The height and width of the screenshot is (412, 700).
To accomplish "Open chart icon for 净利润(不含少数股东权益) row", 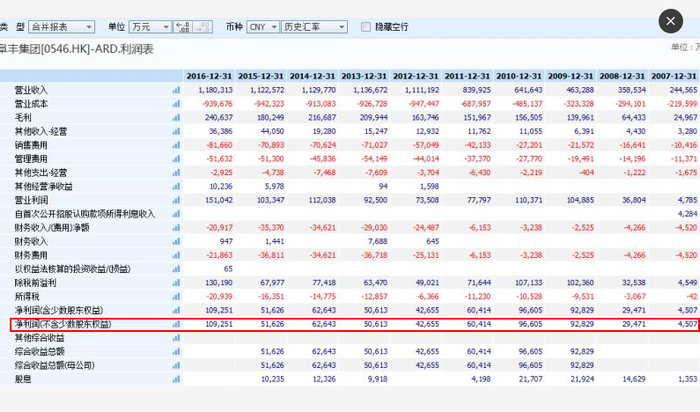I will point(176,324).
